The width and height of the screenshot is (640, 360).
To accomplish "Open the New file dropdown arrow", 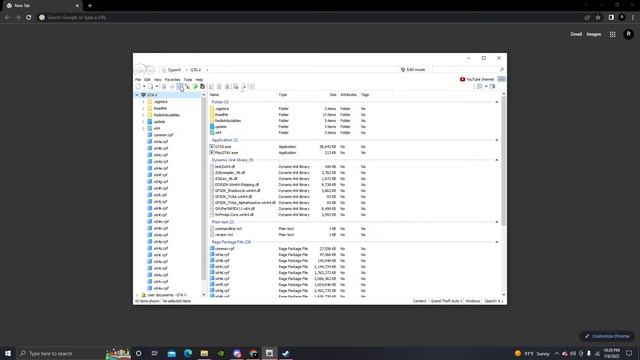I will 144,87.
